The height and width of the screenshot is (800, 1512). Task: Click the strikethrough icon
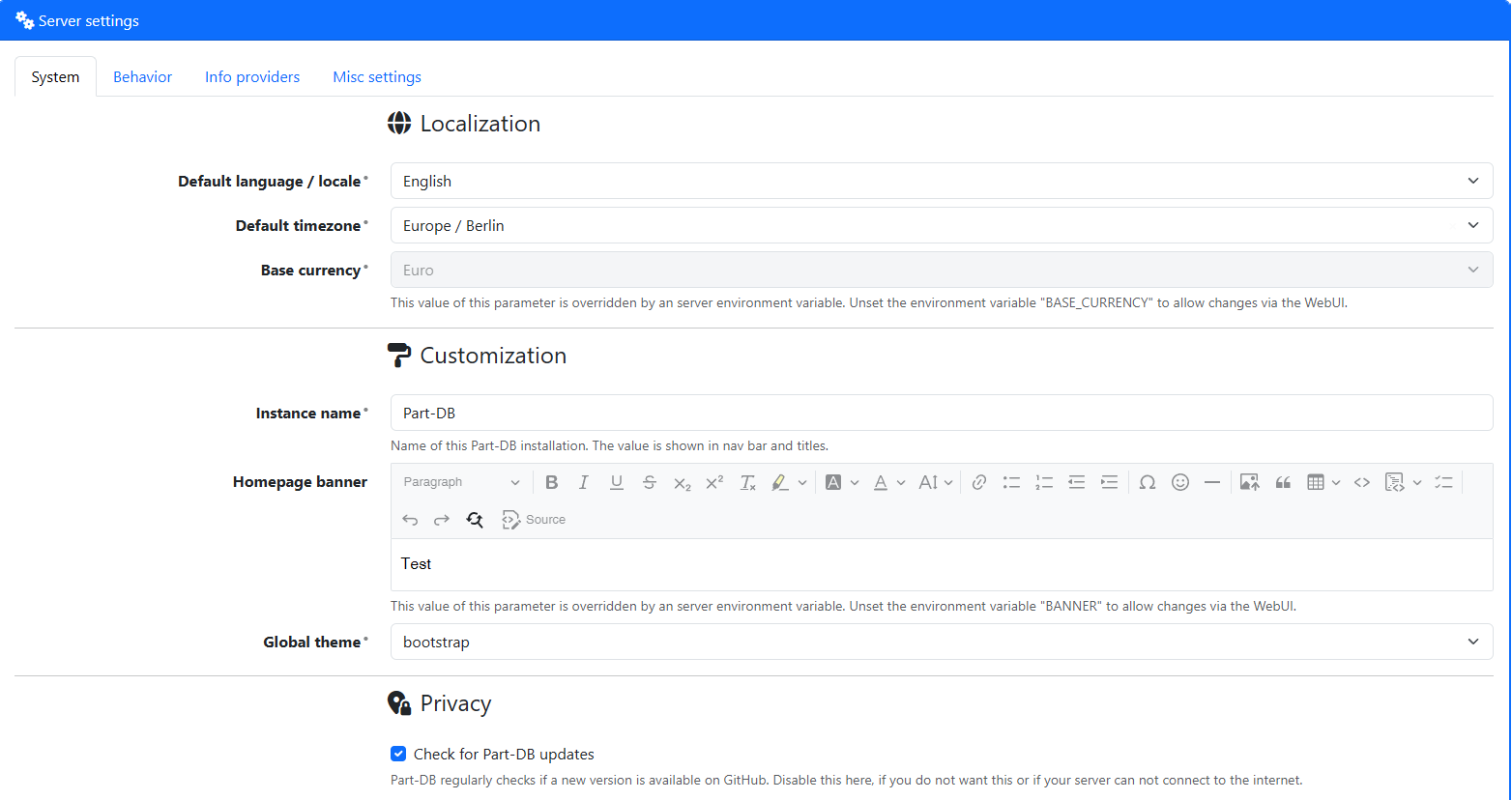point(650,482)
